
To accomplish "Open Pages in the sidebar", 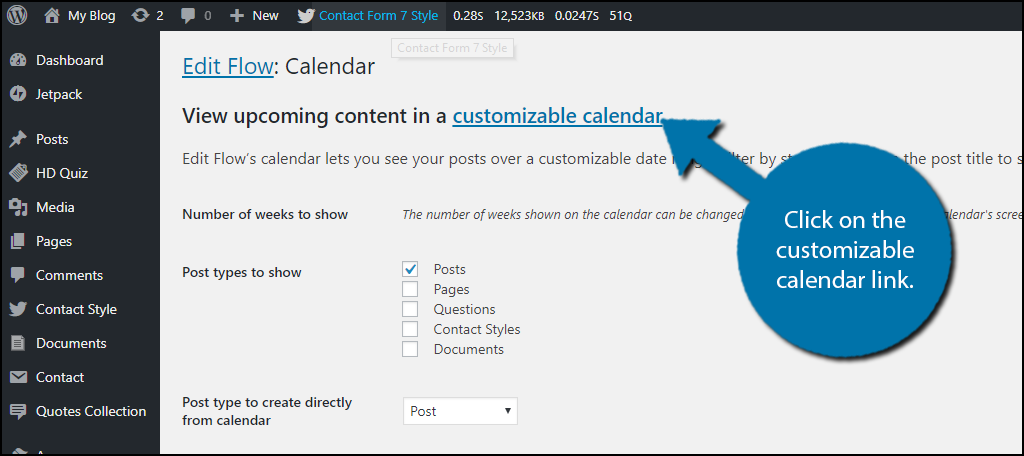I will (x=54, y=241).
